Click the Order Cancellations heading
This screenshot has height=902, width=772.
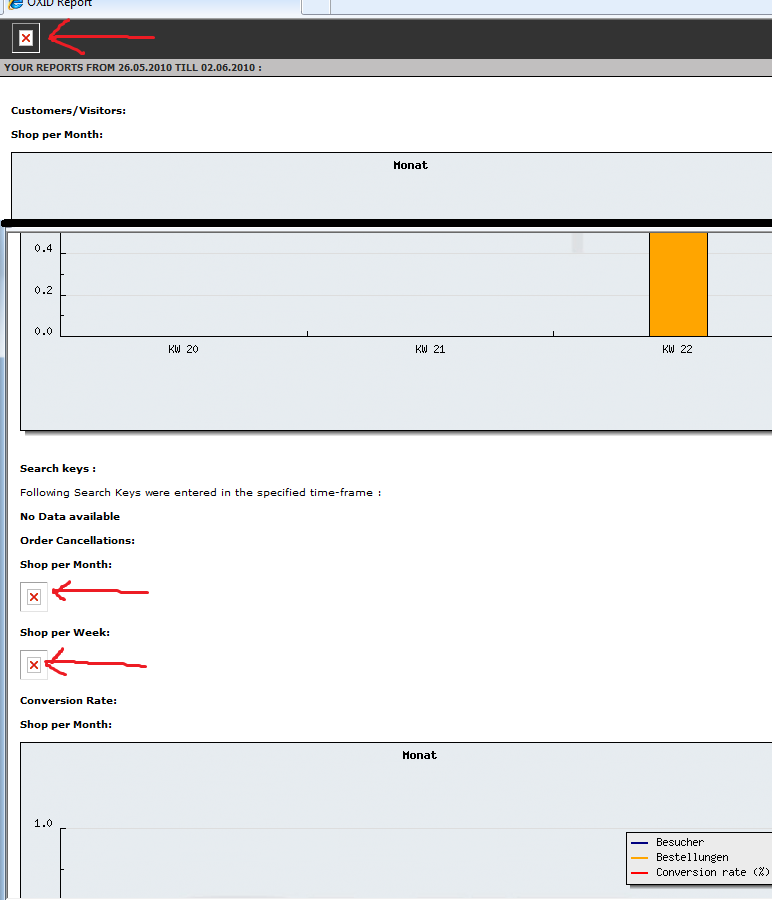(77, 540)
